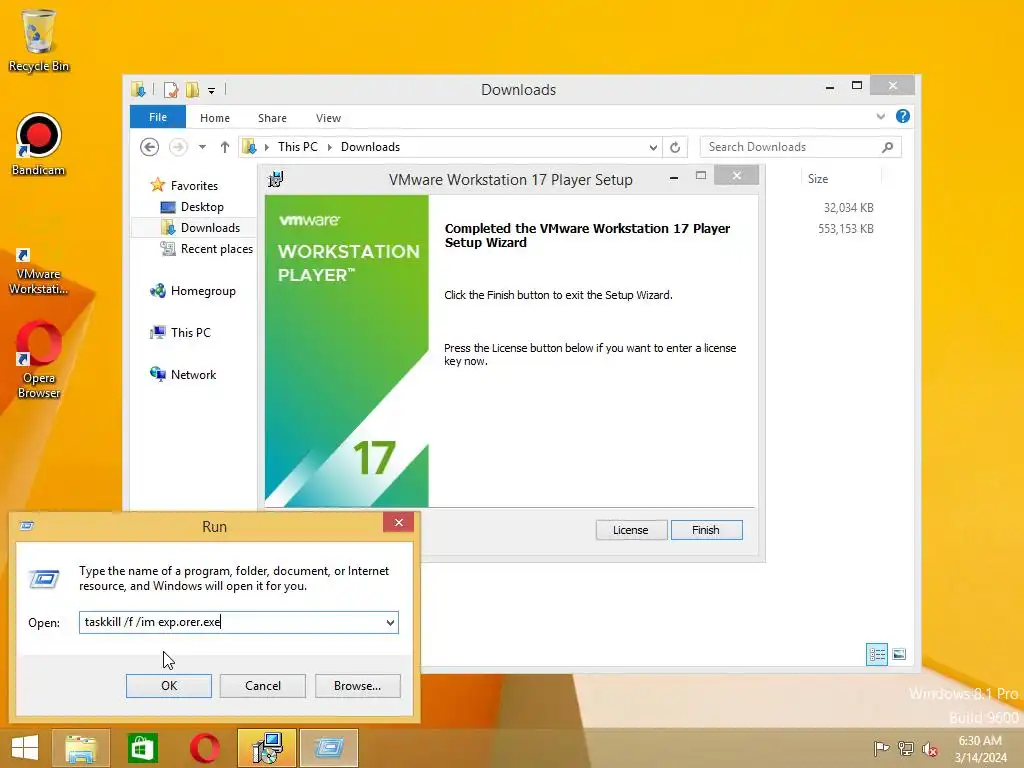Screen dimensions: 1024x768
Task: Click muted volume tray icon
Action: (930, 749)
